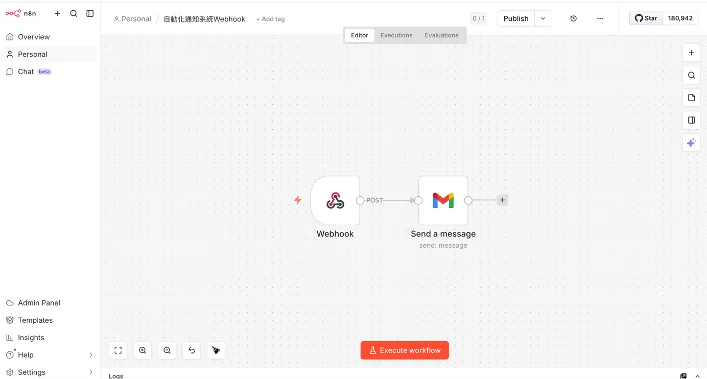
Task: Click the n8n logo in the sidebar
Action: click(x=20, y=14)
